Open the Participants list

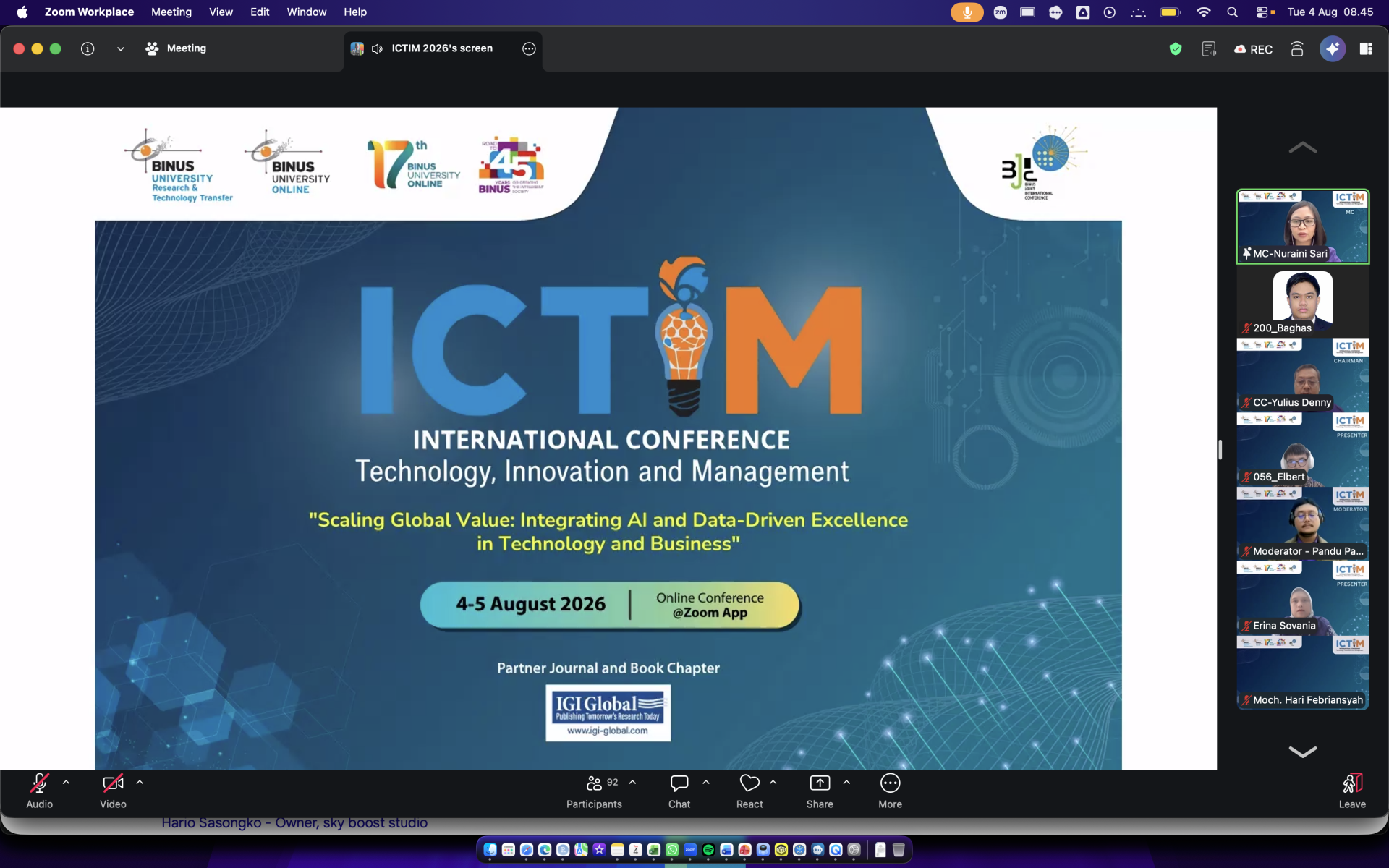pyautogui.click(x=594, y=791)
